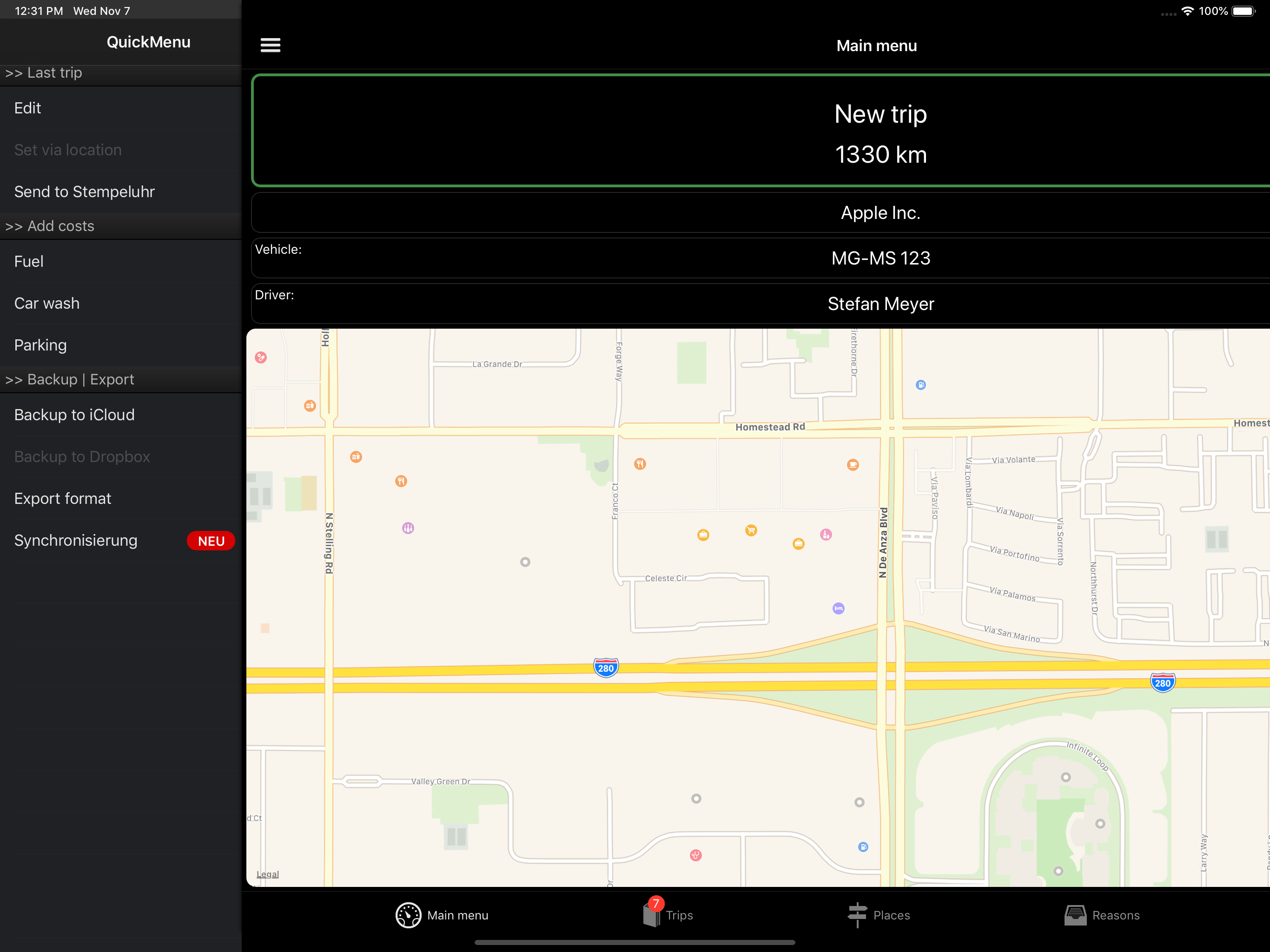Add Parking cost
Image resolution: width=1270 pixels, height=952 pixels.
(120, 345)
